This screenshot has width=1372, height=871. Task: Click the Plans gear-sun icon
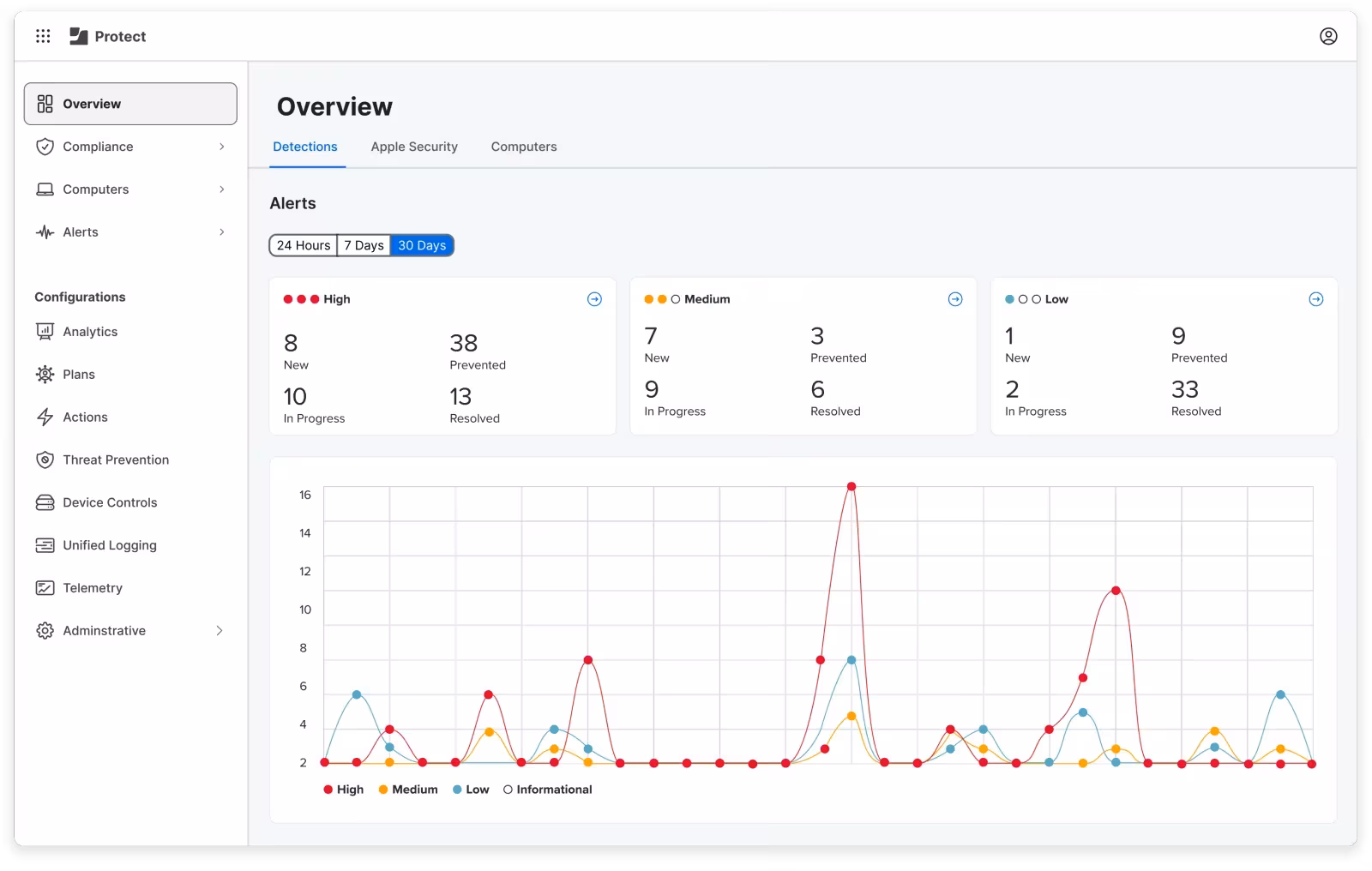[45, 375]
